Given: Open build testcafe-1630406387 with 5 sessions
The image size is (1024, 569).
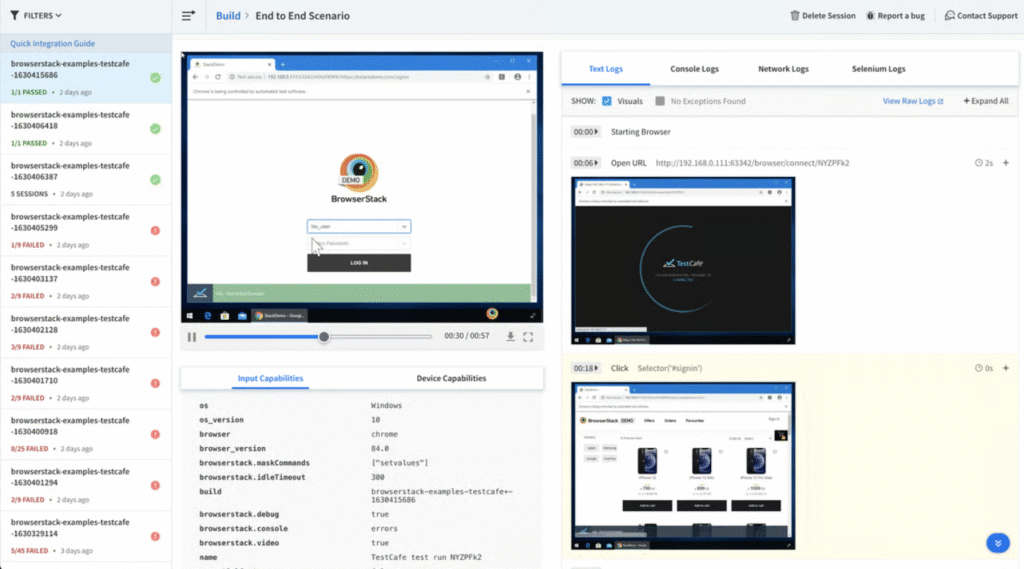Looking at the screenshot, I should pos(86,180).
